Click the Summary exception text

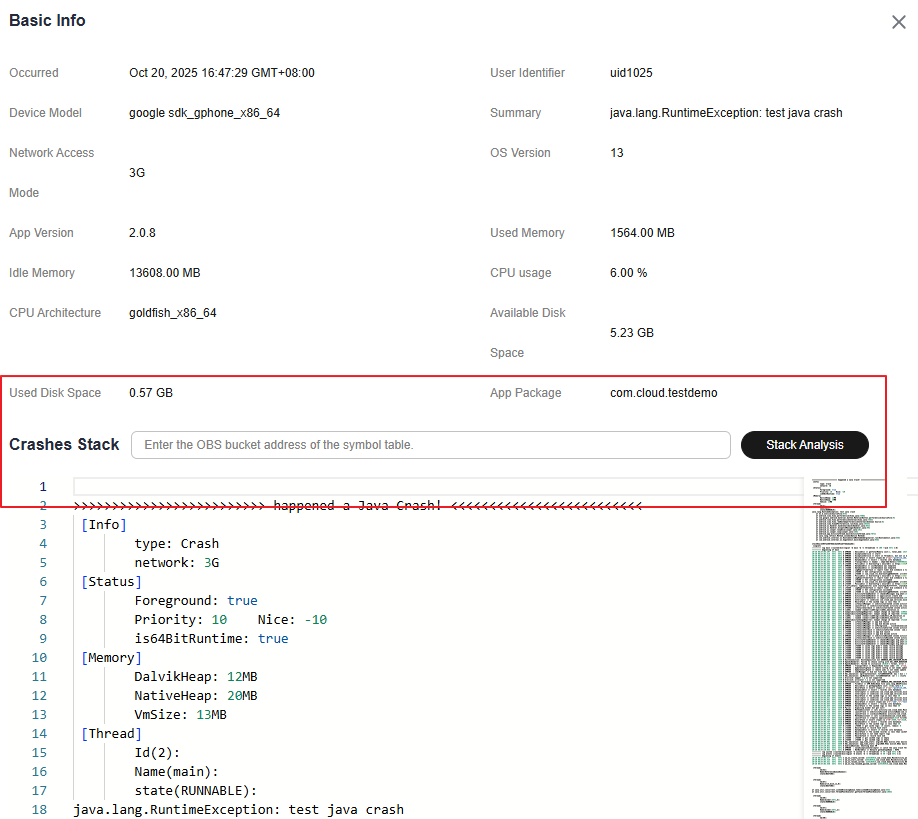pos(725,113)
